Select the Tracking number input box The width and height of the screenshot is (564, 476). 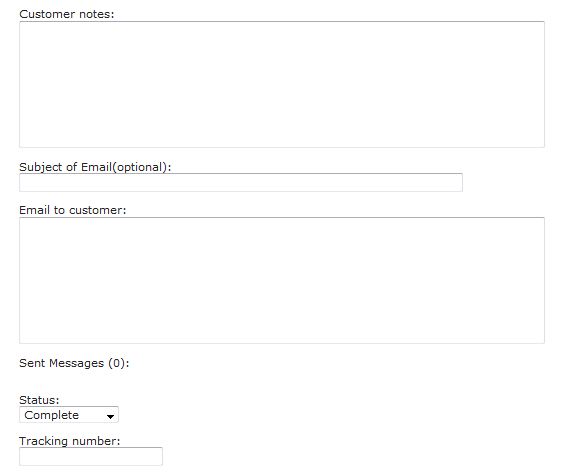91,456
